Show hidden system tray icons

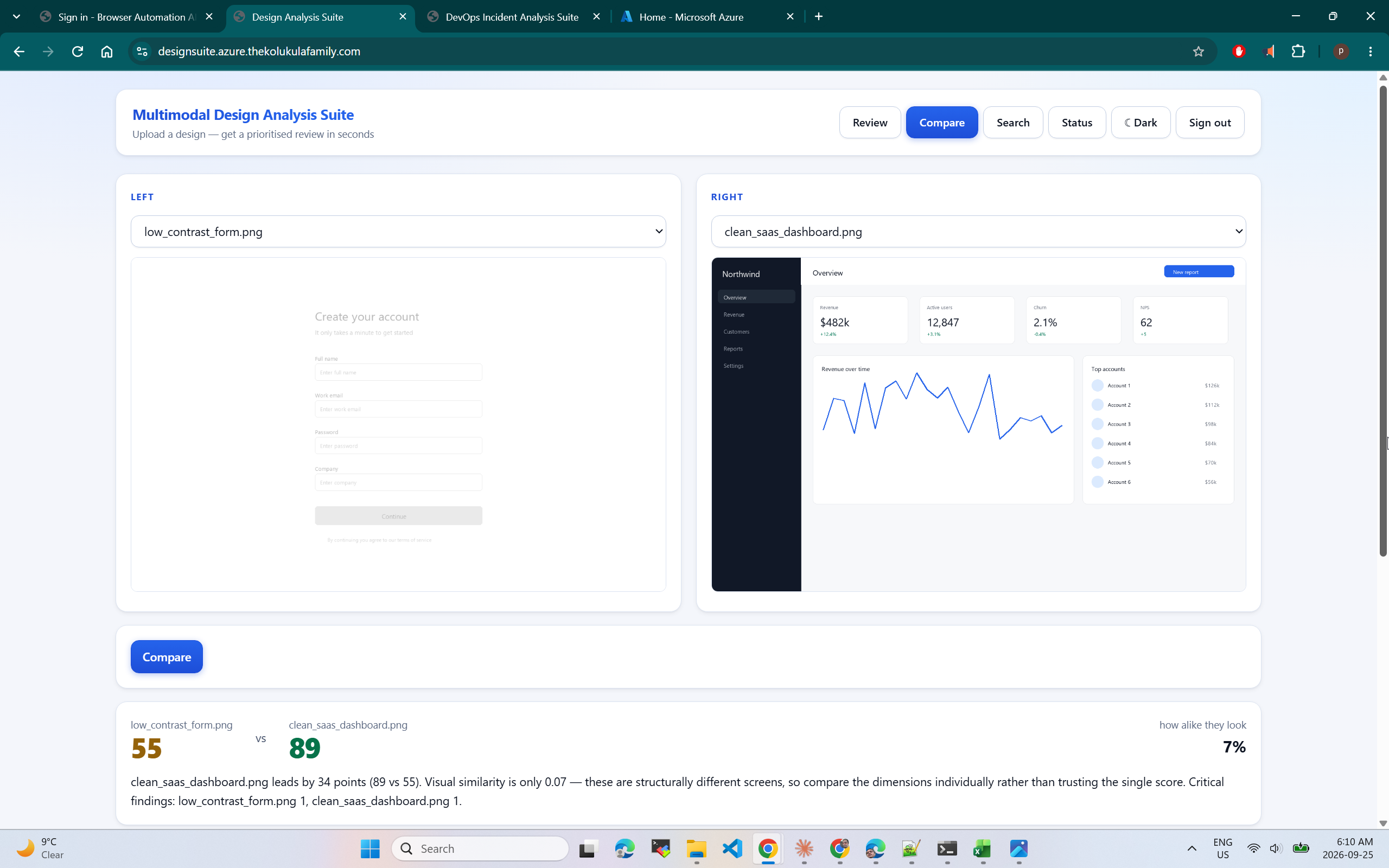[1192, 848]
